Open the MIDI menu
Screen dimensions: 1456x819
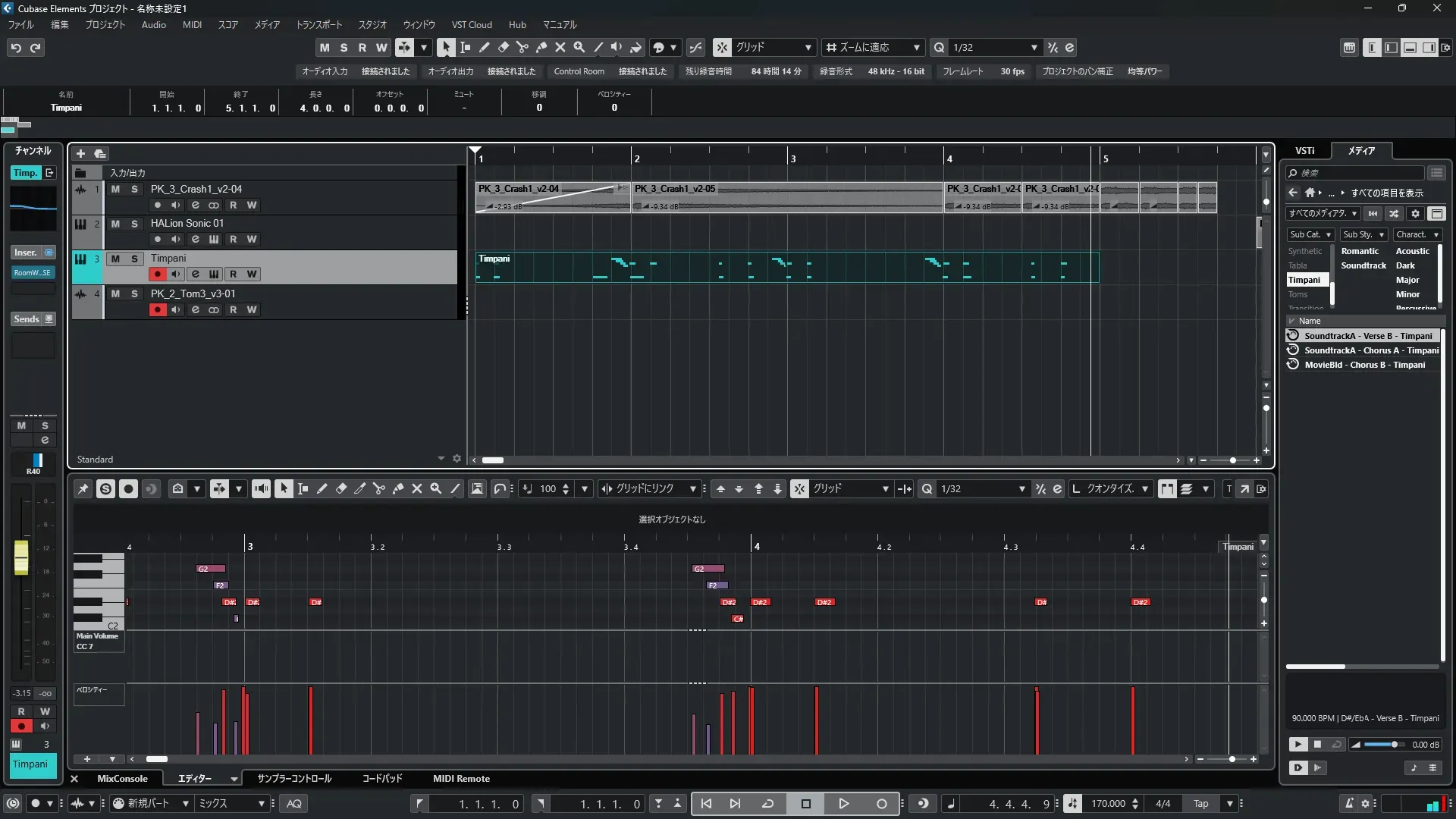[x=192, y=25]
